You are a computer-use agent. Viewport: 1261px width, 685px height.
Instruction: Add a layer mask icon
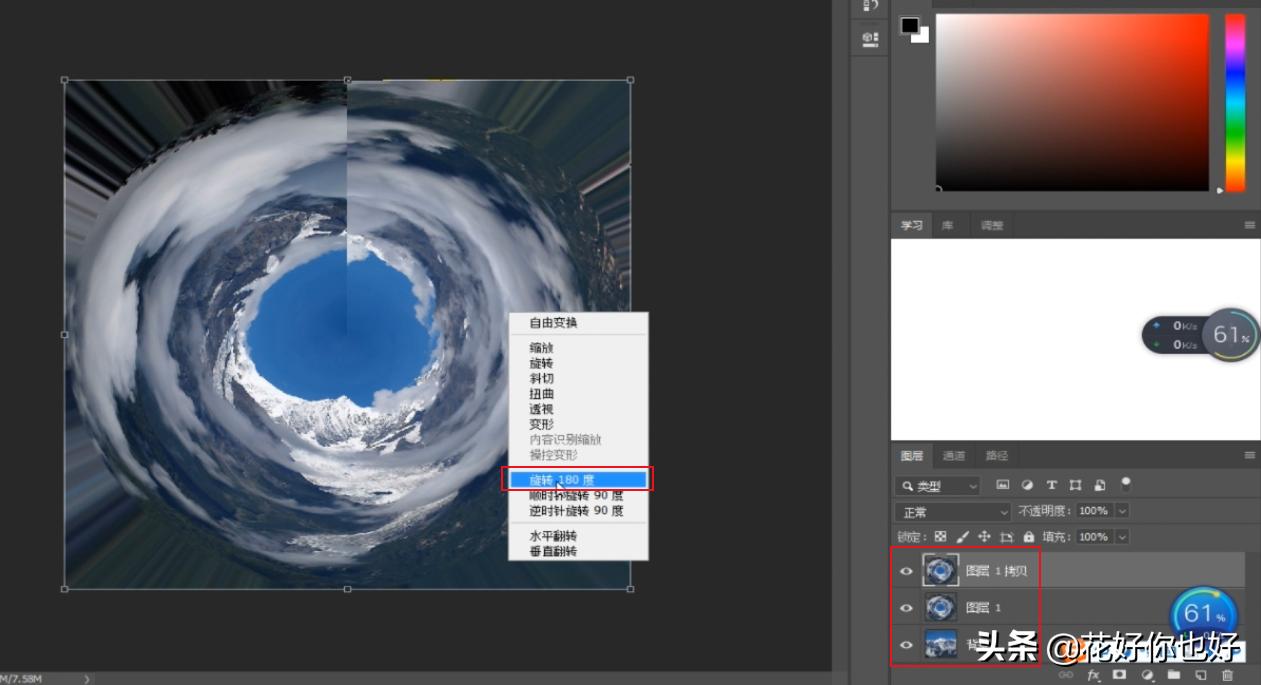pos(1120,676)
